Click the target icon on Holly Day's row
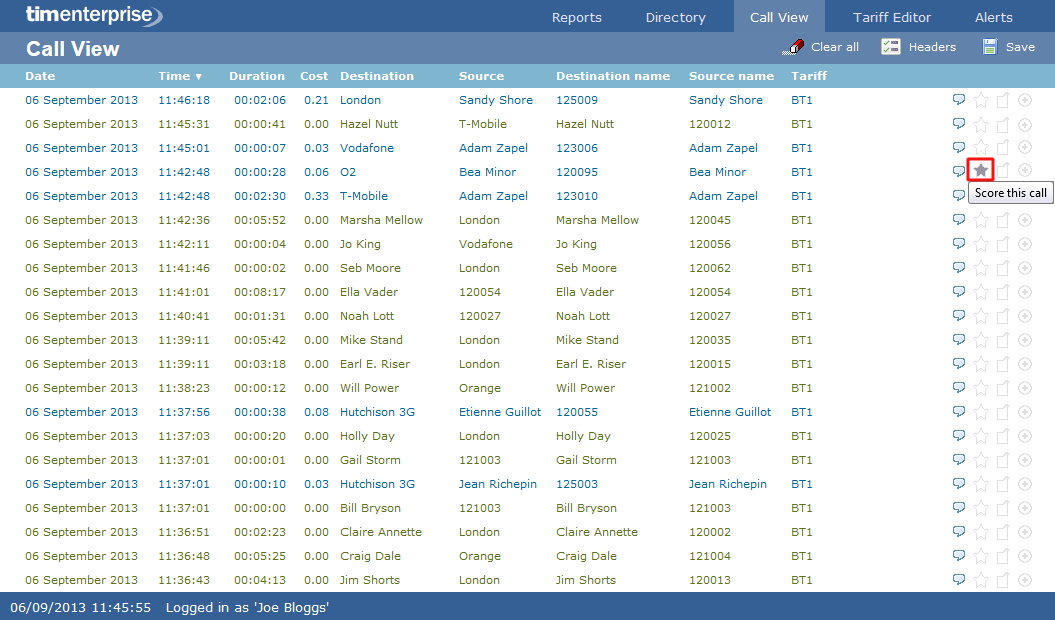1055x620 pixels. 1024,436
